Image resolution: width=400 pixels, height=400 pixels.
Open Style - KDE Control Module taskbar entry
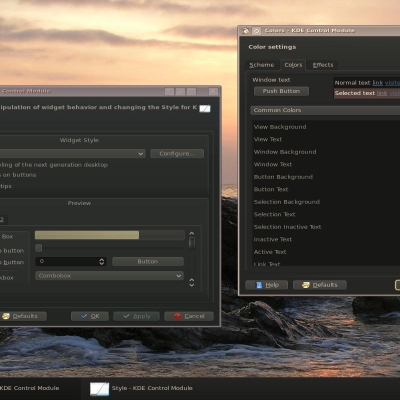[x=142, y=389]
